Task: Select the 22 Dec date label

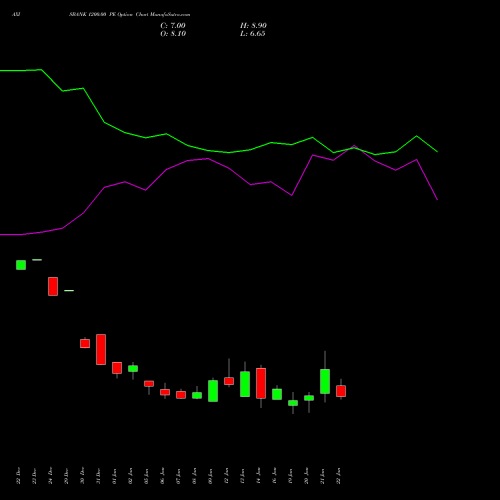Action: (x=18, y=476)
